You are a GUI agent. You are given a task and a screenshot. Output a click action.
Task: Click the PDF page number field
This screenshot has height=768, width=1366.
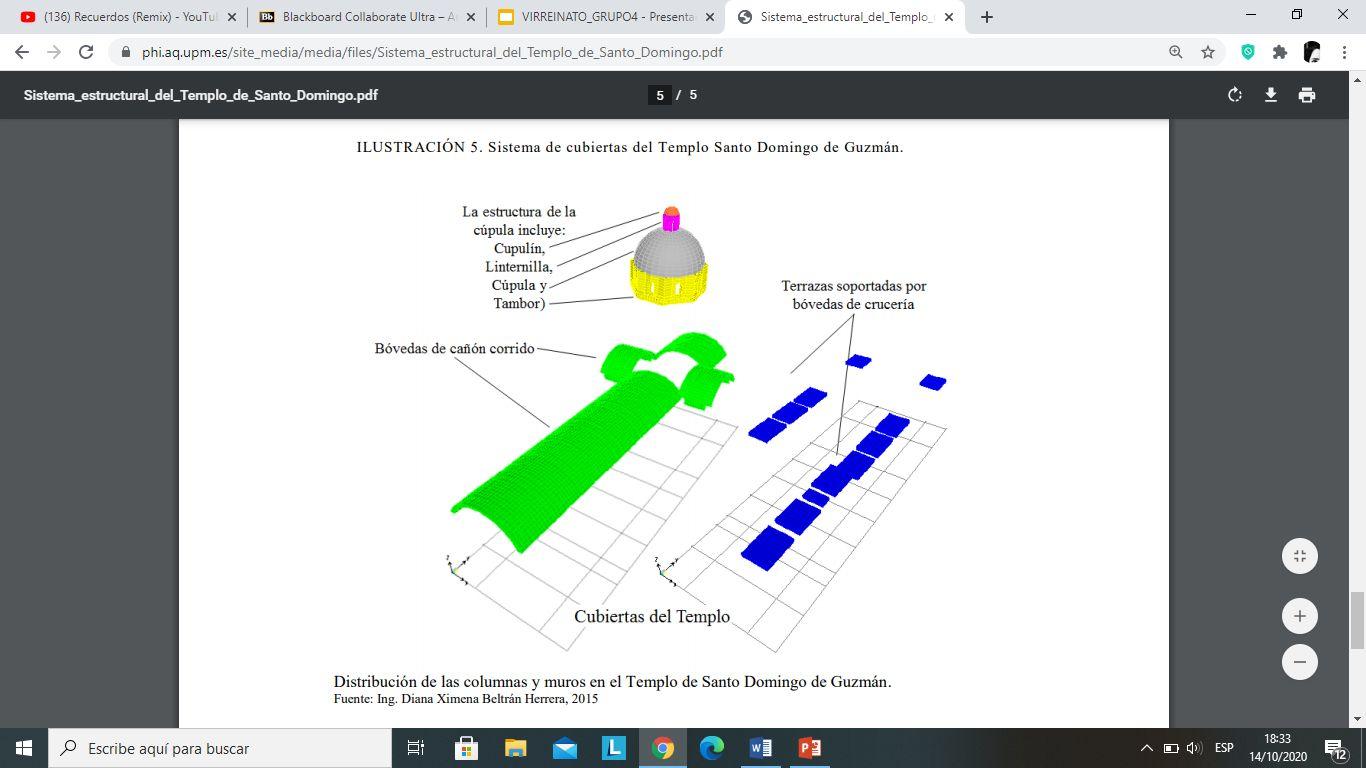(659, 95)
